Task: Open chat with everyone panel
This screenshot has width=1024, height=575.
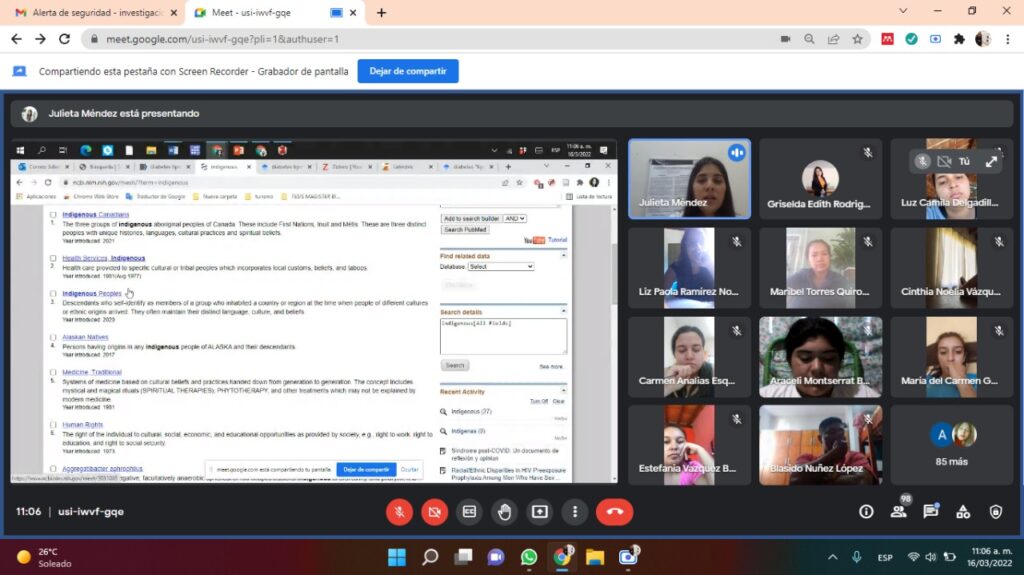Action: click(931, 512)
